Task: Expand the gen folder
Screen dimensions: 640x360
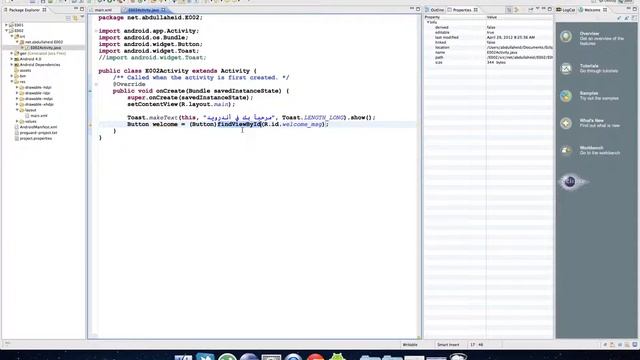Action: pyautogui.click(x=12, y=53)
